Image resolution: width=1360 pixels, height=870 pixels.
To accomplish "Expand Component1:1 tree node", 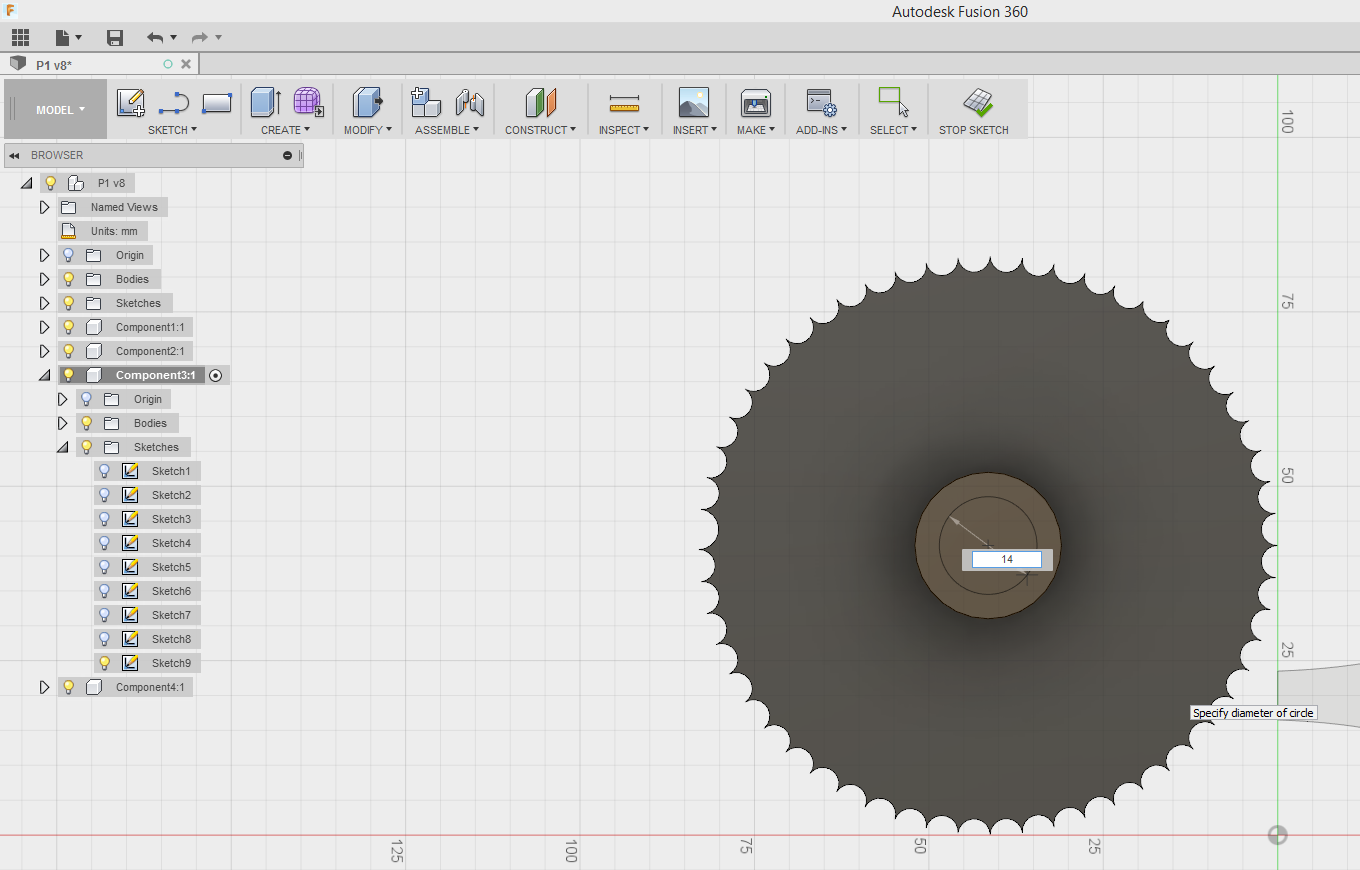I will point(44,327).
